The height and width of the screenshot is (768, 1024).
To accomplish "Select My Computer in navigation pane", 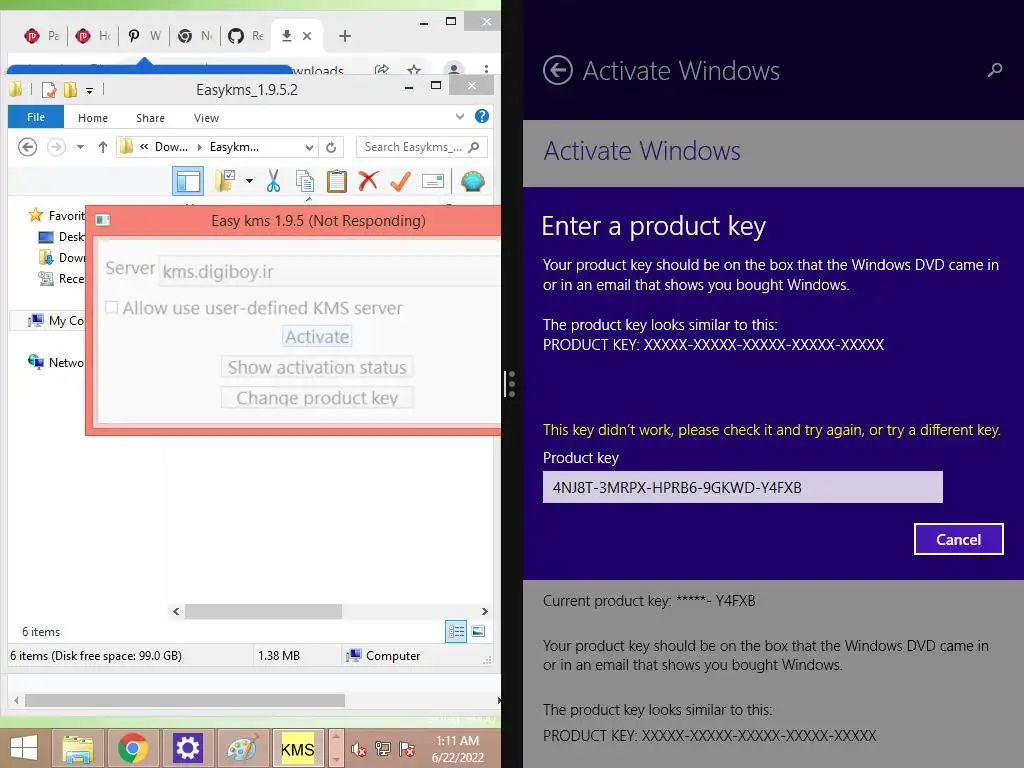I will [56, 321].
